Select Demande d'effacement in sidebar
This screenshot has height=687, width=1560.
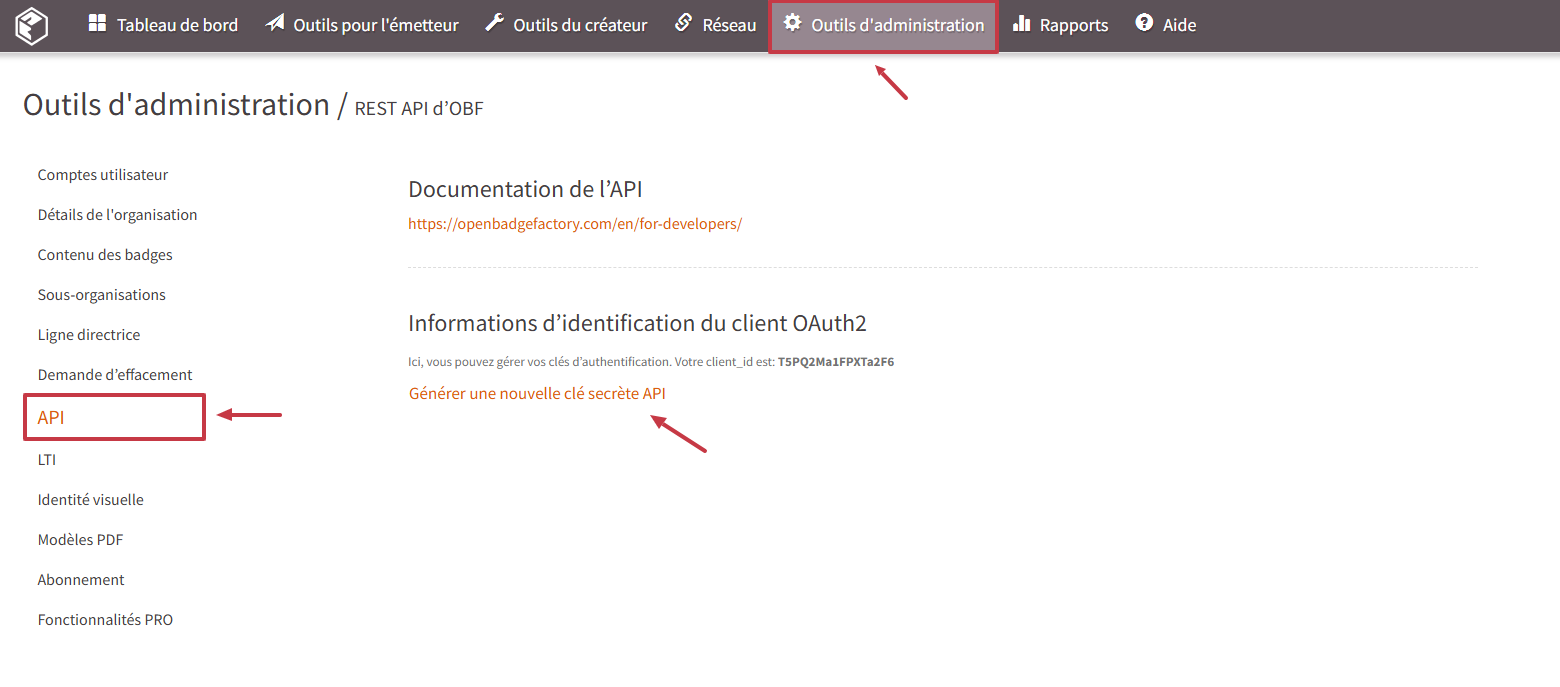(115, 375)
